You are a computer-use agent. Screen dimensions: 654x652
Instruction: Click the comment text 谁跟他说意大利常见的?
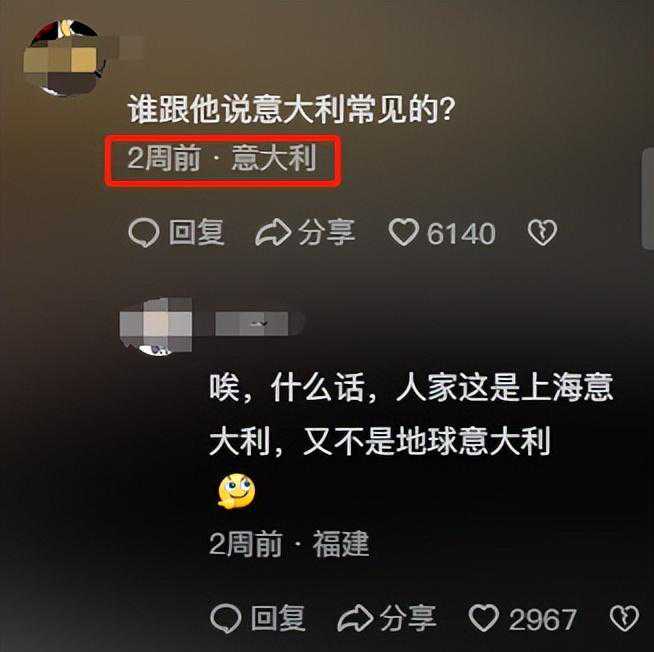point(292,109)
